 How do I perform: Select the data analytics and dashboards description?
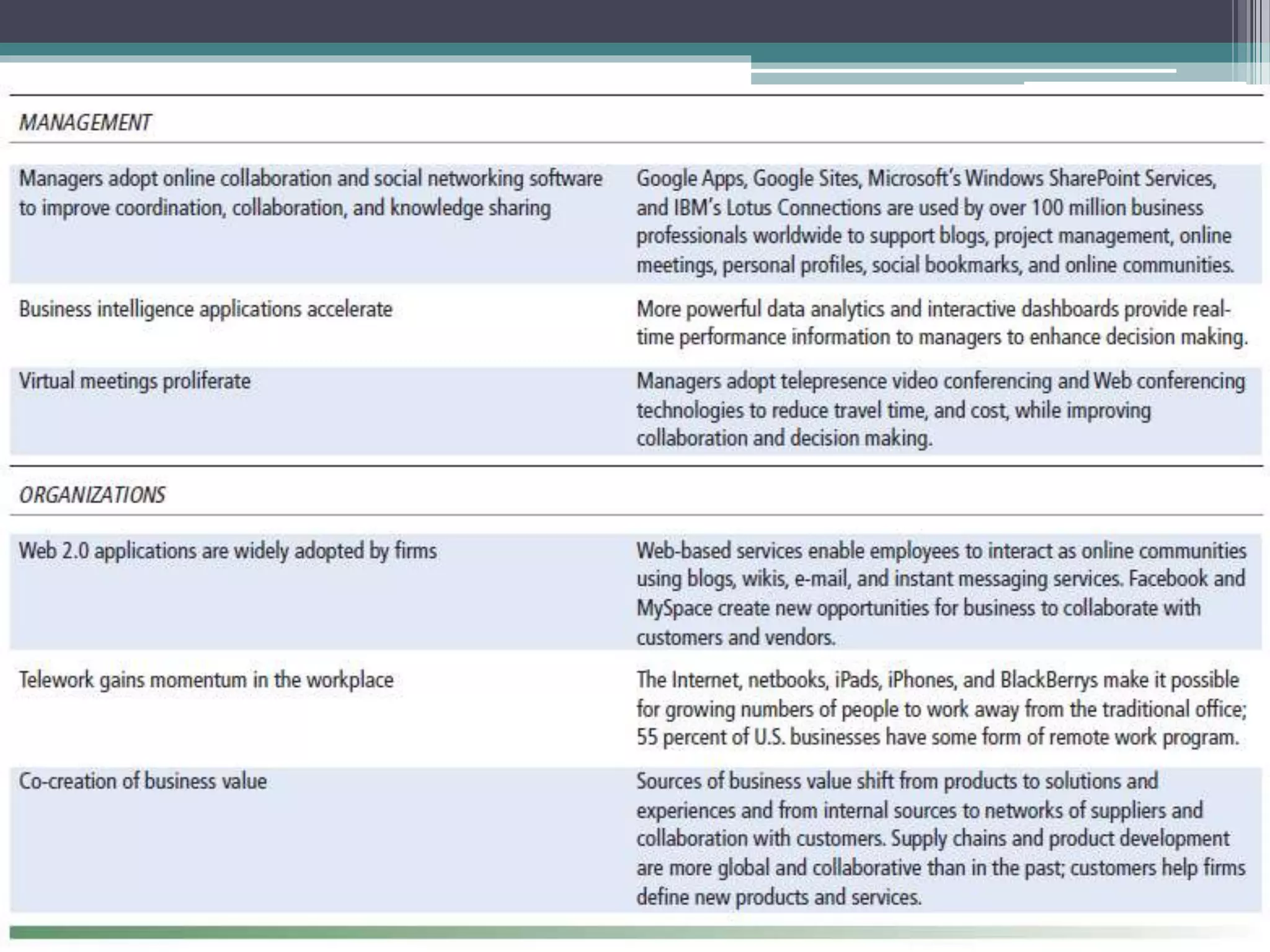(x=941, y=323)
